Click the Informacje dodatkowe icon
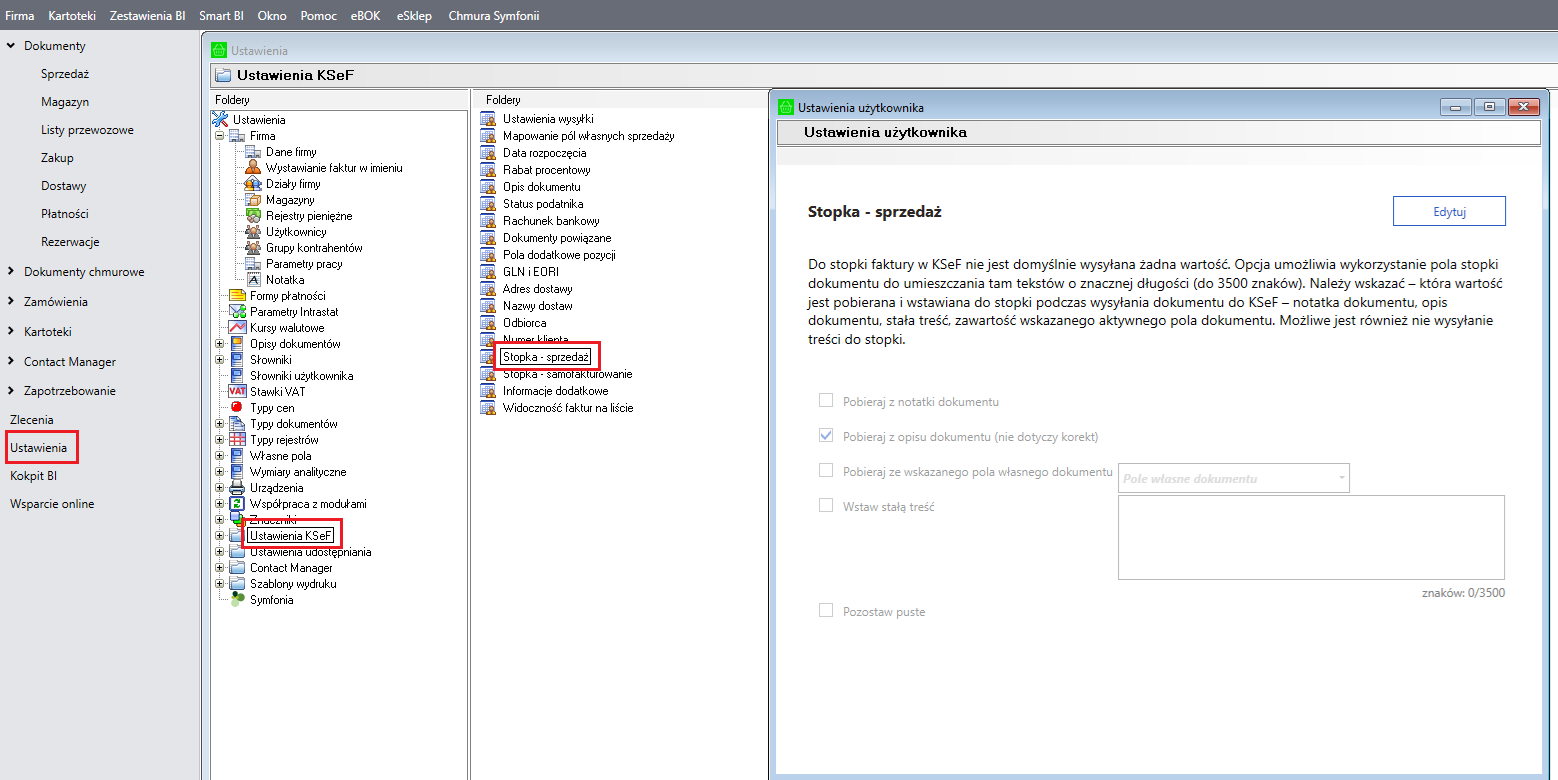 tap(488, 391)
